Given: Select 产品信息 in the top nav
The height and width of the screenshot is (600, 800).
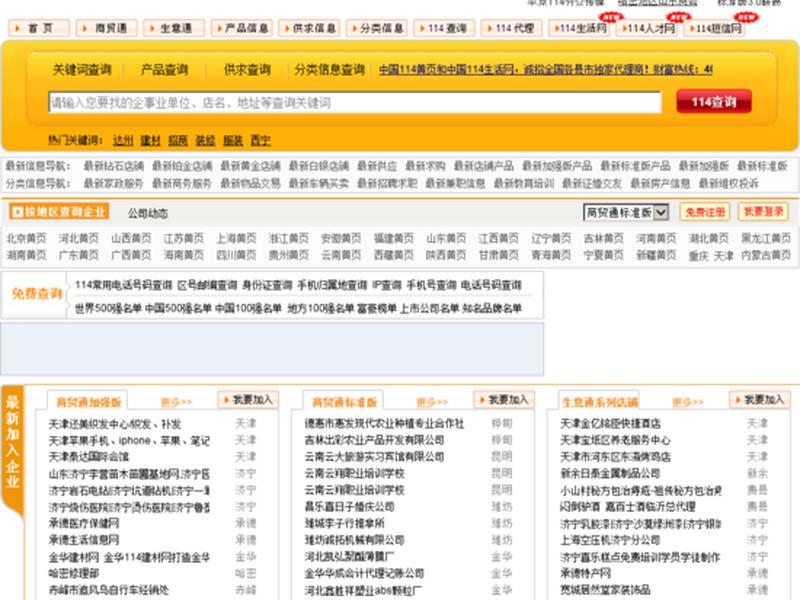Looking at the screenshot, I should pyautogui.click(x=242, y=28).
